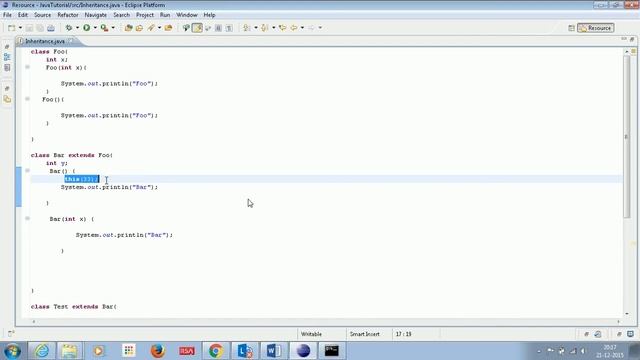640x360 pixels.
Task: Click the Back navigation arrow icon
Action: [293, 28]
